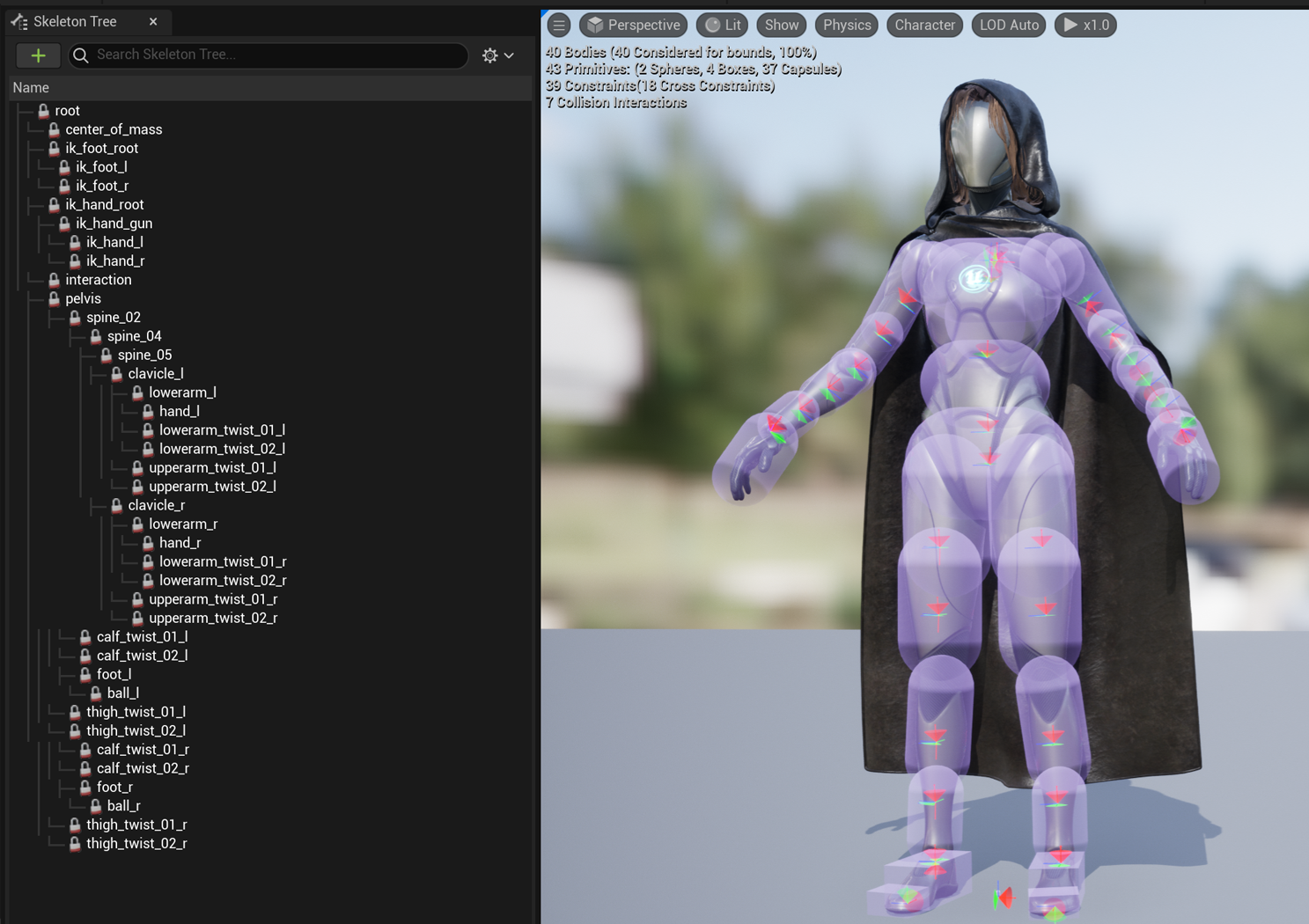The width and height of the screenshot is (1309, 924).
Task: Open skeleton tree settings gear dropdown
Action: click(x=497, y=55)
